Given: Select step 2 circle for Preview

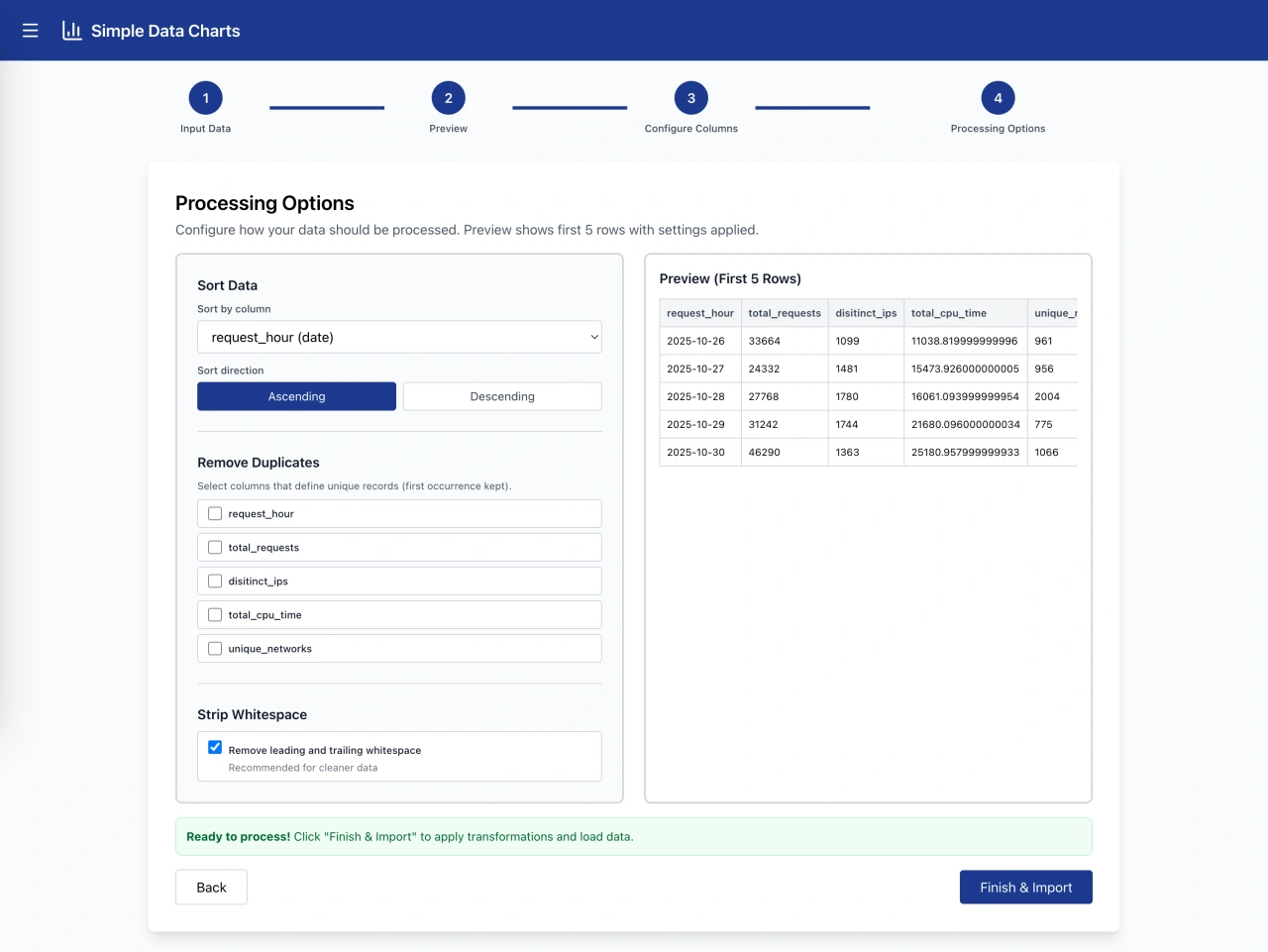Looking at the screenshot, I should [448, 98].
